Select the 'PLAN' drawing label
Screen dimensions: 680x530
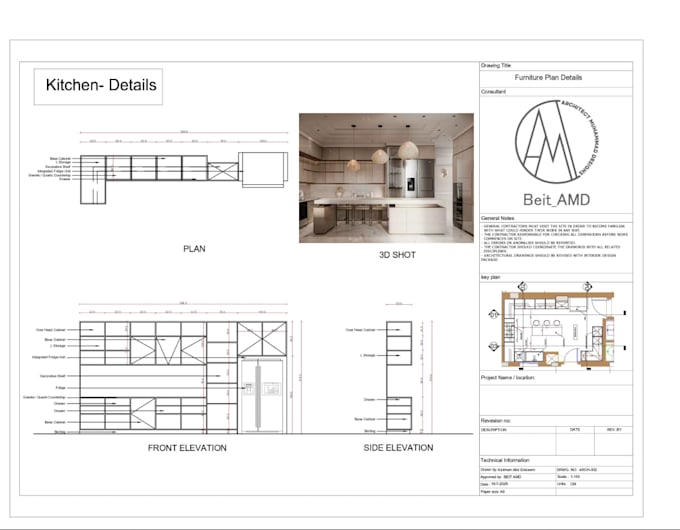194,249
